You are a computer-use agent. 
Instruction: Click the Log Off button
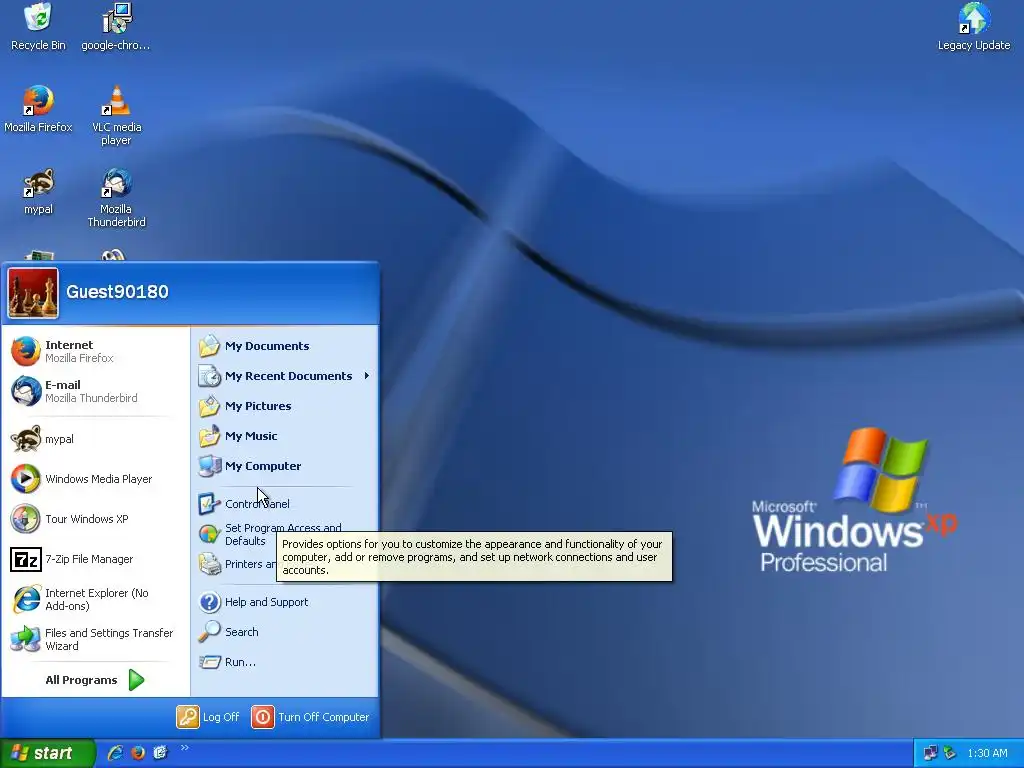(208, 716)
